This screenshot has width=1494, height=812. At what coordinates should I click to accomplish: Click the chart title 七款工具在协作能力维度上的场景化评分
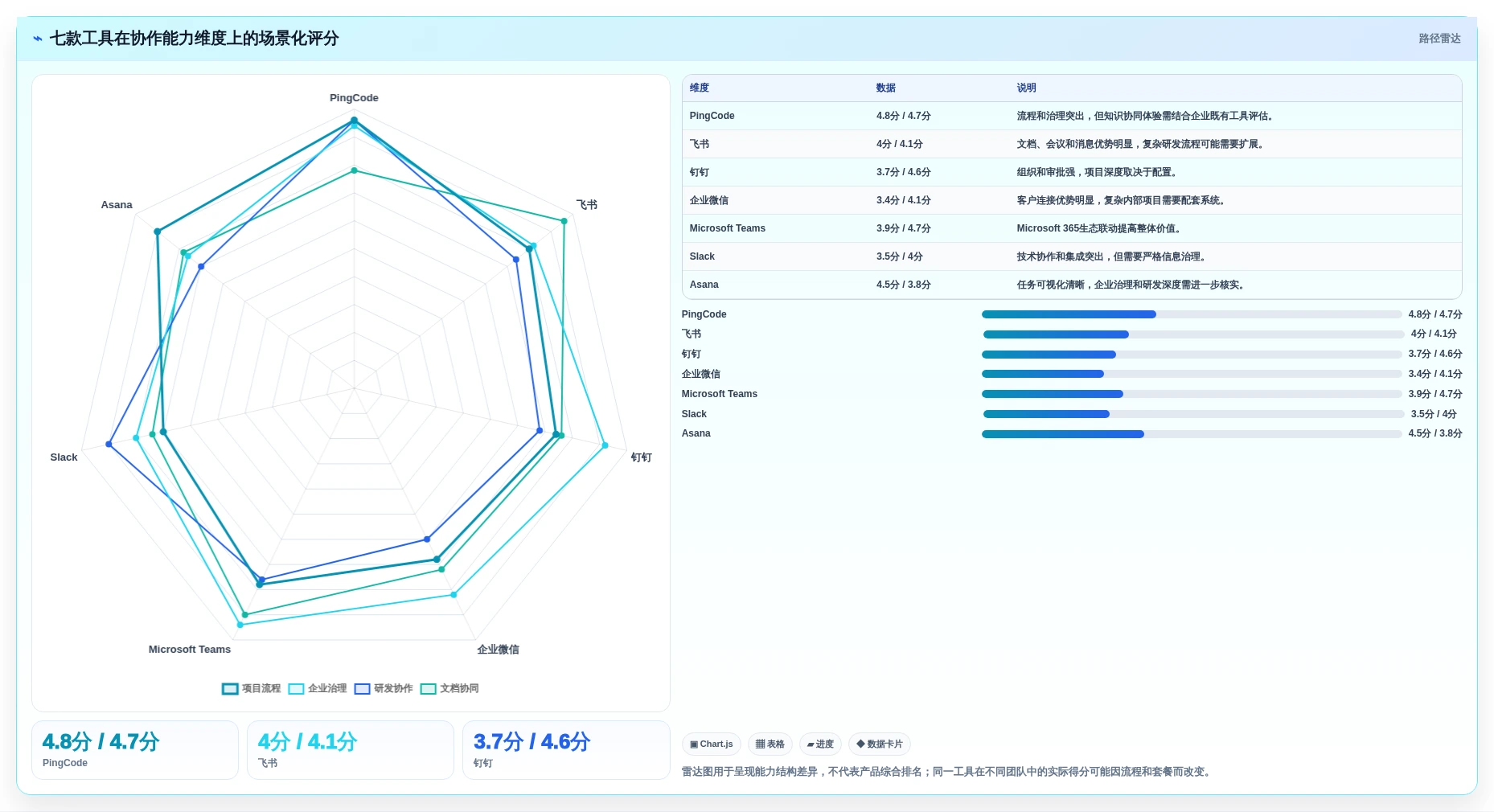[x=194, y=39]
